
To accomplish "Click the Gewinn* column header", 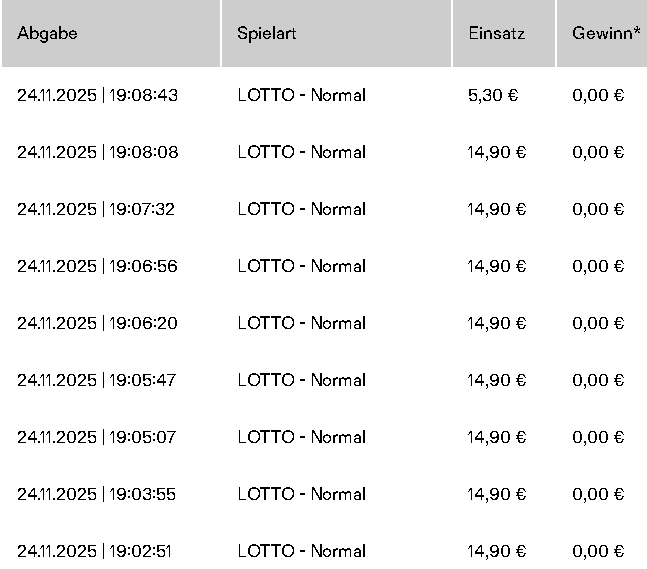I will (607, 33).
